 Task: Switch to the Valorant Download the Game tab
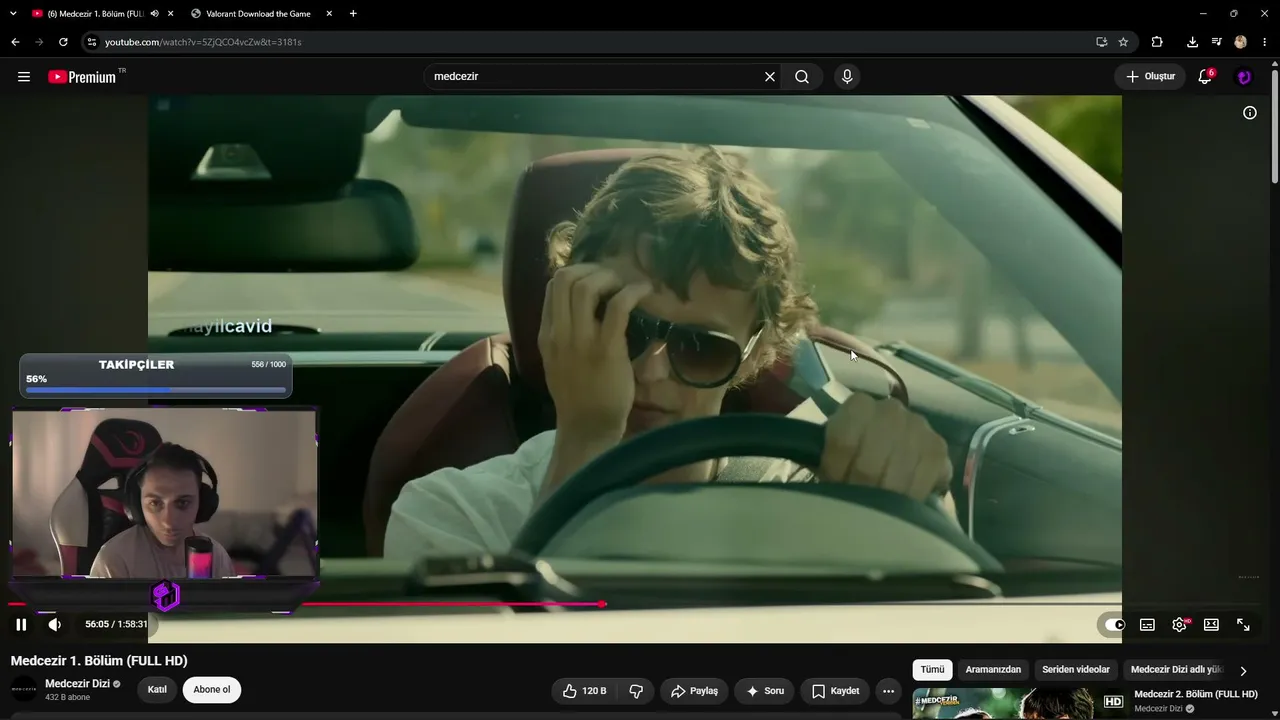(x=258, y=14)
